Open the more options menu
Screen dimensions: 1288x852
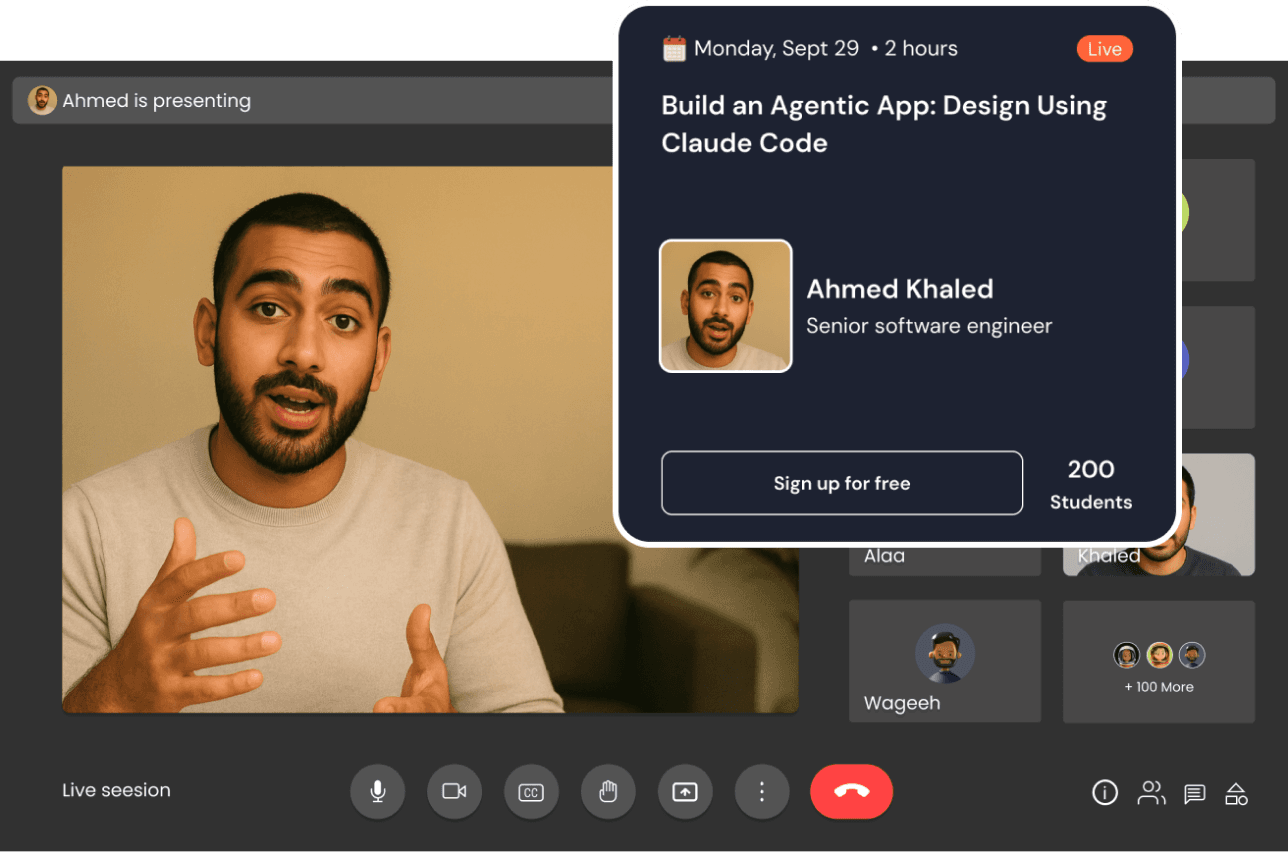[762, 792]
